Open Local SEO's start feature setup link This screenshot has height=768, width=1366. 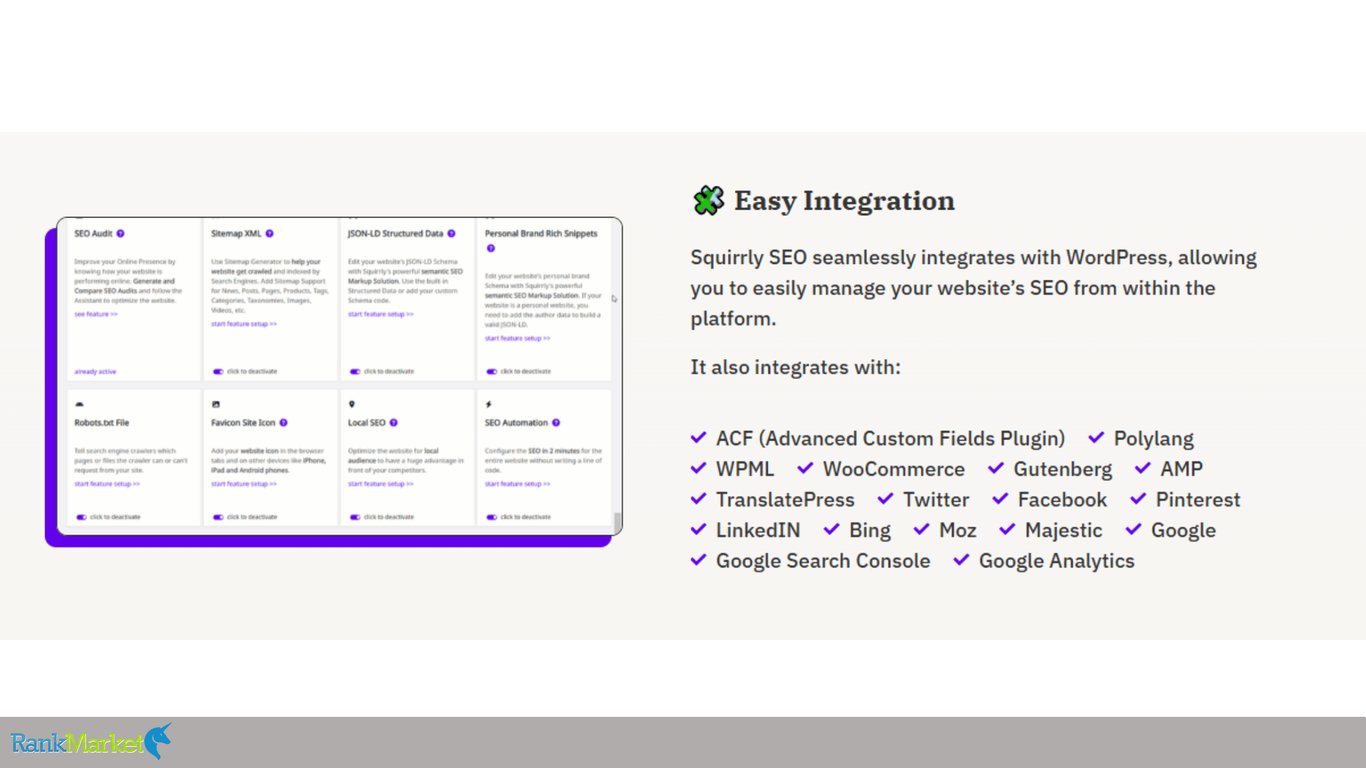click(381, 484)
